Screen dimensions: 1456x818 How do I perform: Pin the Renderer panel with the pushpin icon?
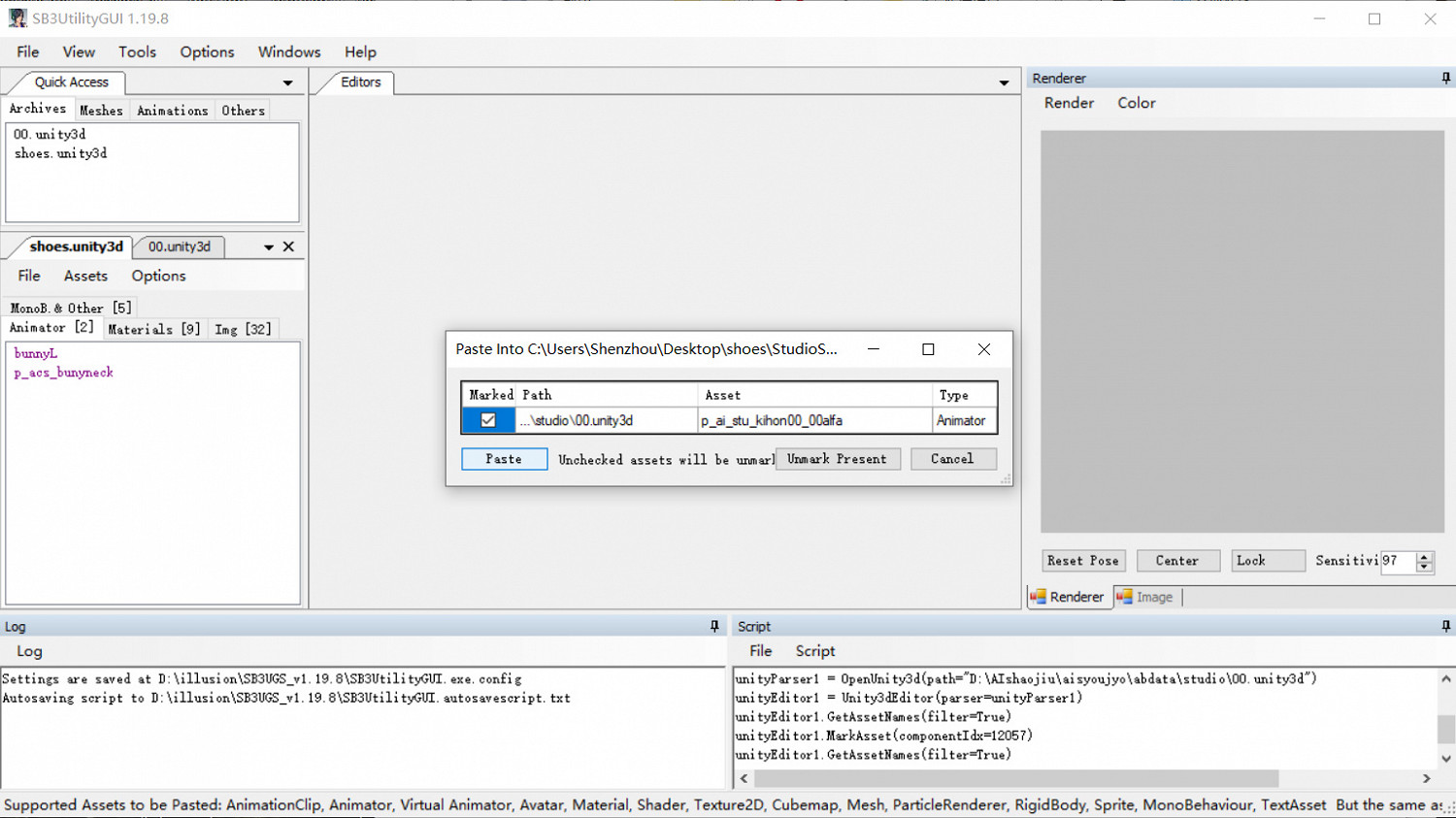[1445, 78]
